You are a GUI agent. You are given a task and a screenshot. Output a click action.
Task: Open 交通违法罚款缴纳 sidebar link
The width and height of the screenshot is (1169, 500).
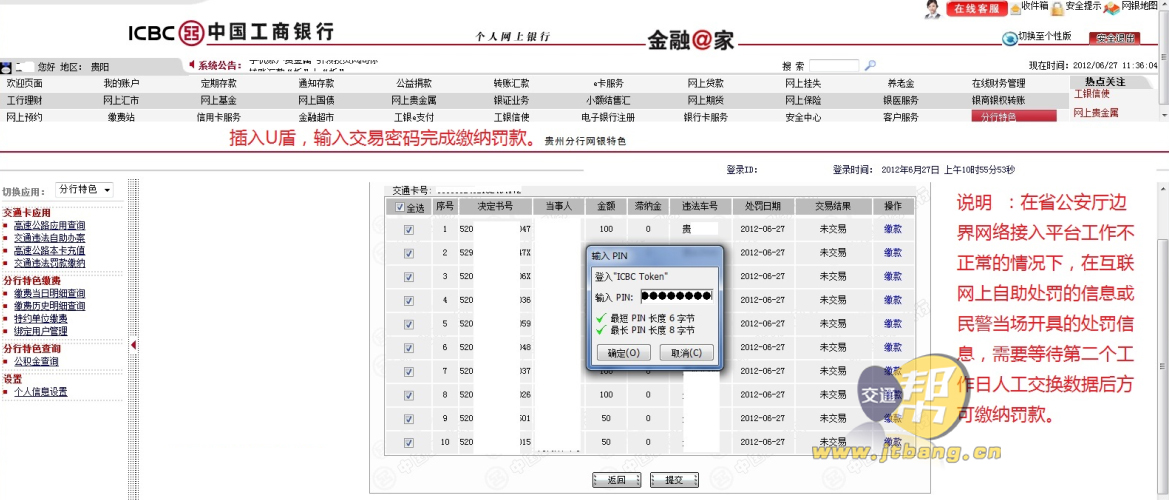(x=49, y=263)
